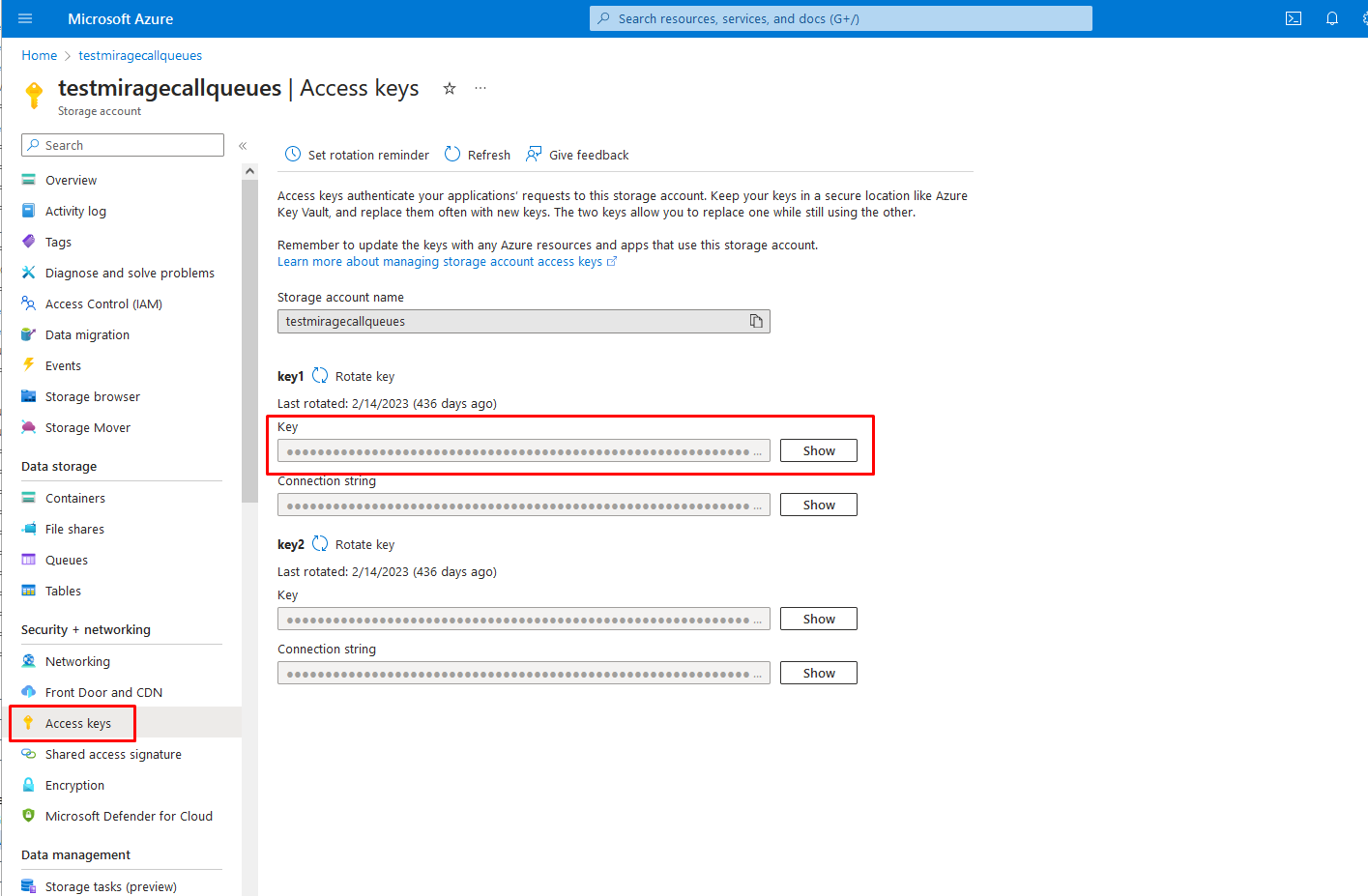This screenshot has width=1368, height=896.
Task: Click the Storage Mover icon
Action: (x=29, y=427)
